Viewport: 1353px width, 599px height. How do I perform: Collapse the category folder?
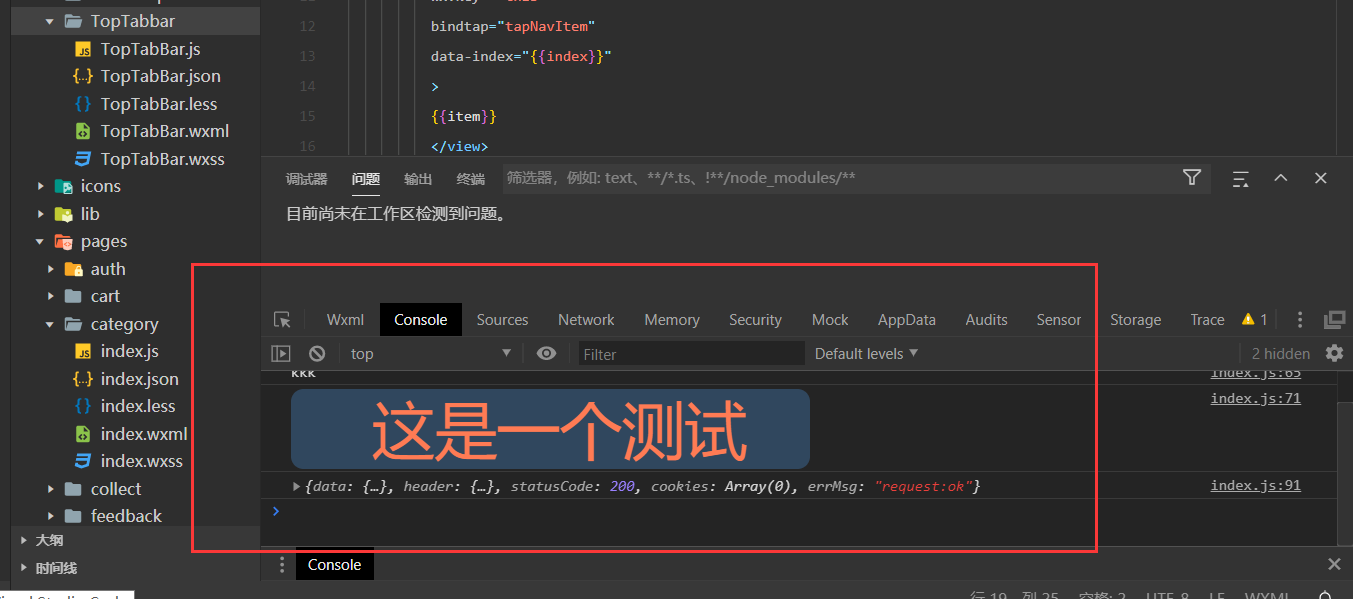click(x=51, y=324)
